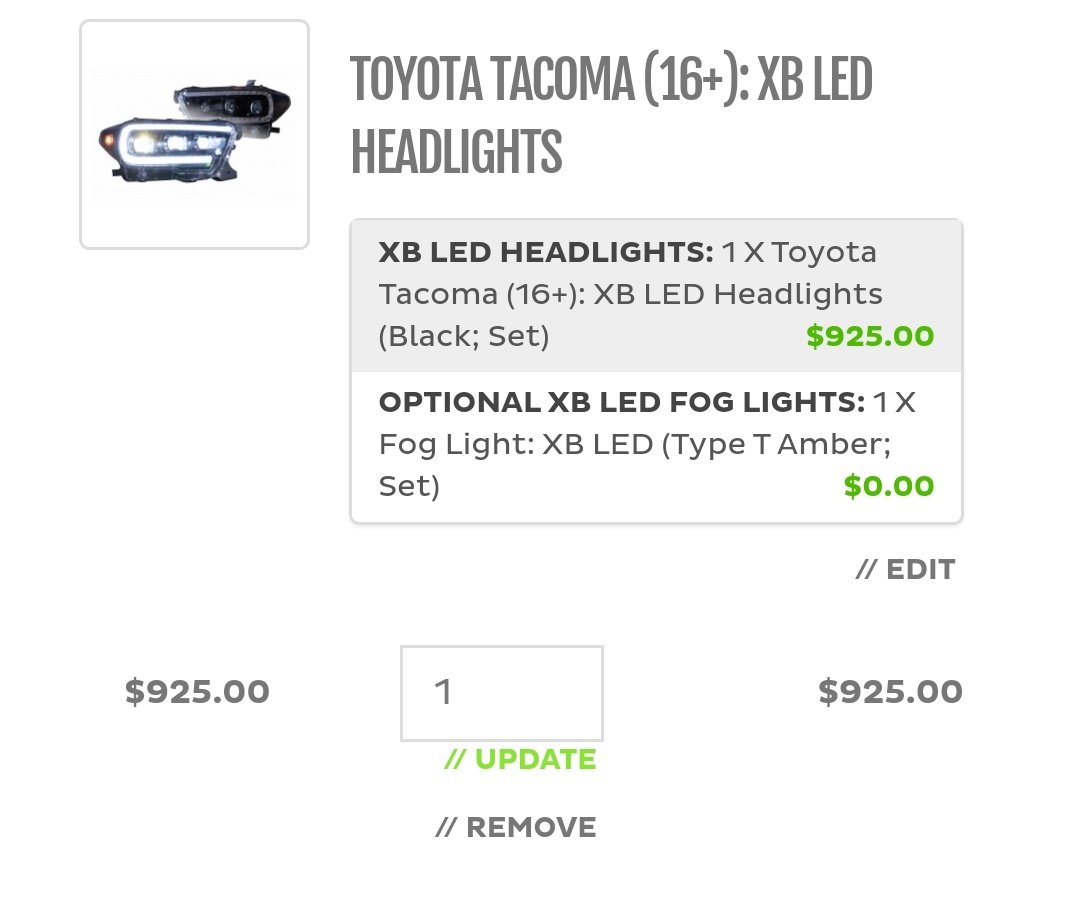The height and width of the screenshot is (898, 1080).
Task: Click the unit price $925.00 beside the thumbnail column
Action: (x=197, y=691)
